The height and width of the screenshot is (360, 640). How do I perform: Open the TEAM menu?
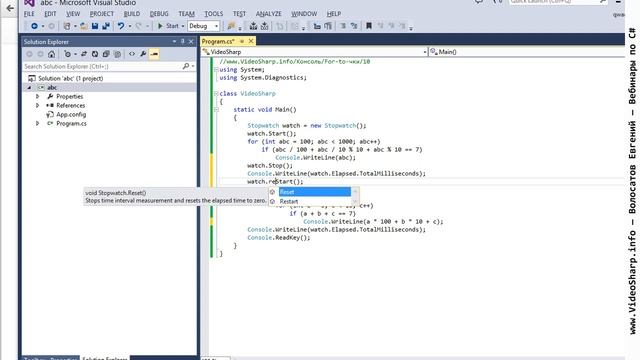pyautogui.click(x=187, y=14)
